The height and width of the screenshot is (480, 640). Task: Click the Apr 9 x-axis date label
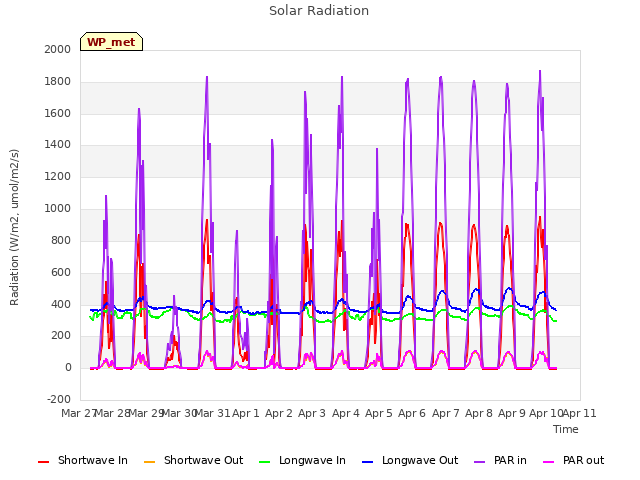512,413
